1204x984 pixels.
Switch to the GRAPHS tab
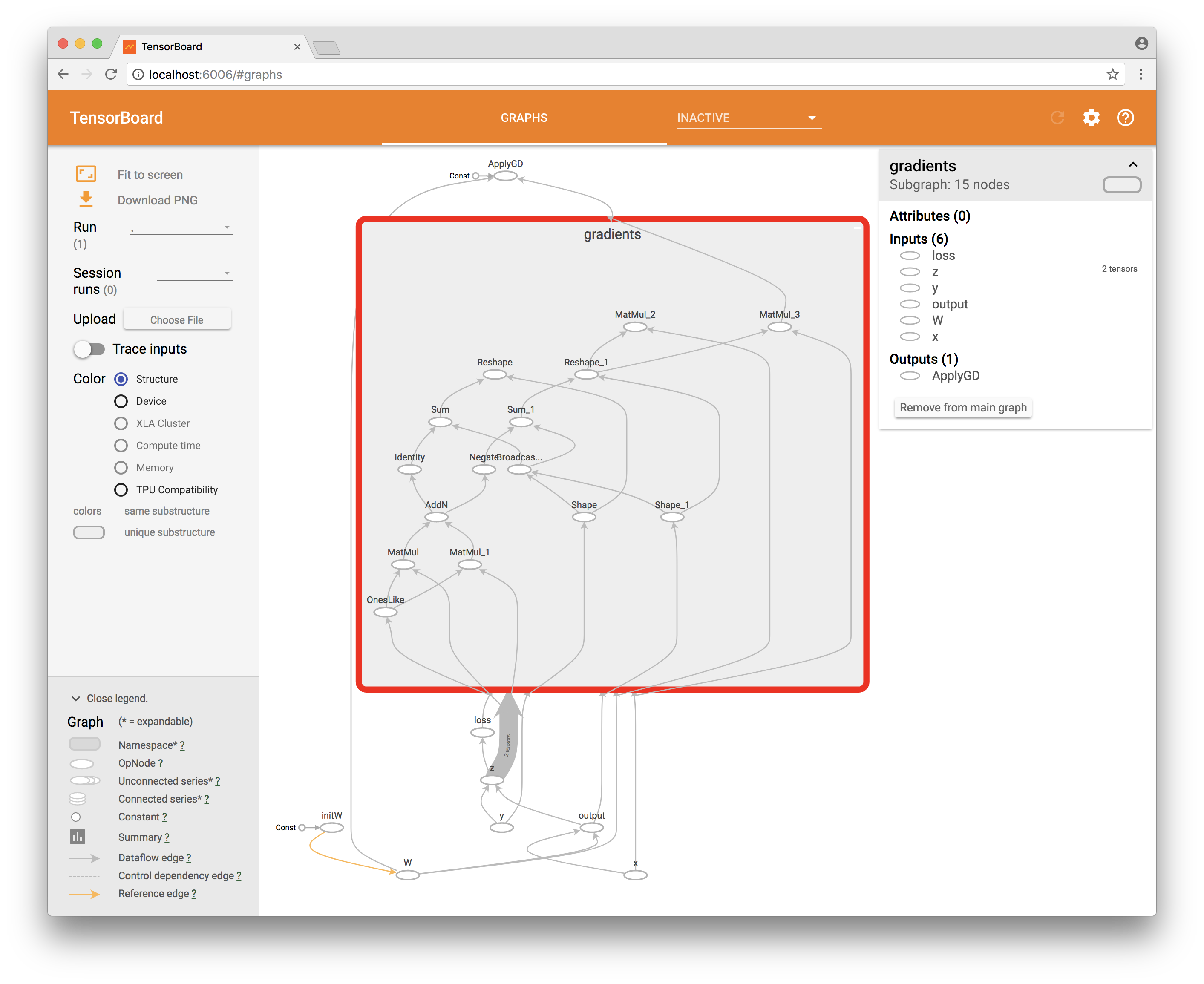pyautogui.click(x=524, y=118)
